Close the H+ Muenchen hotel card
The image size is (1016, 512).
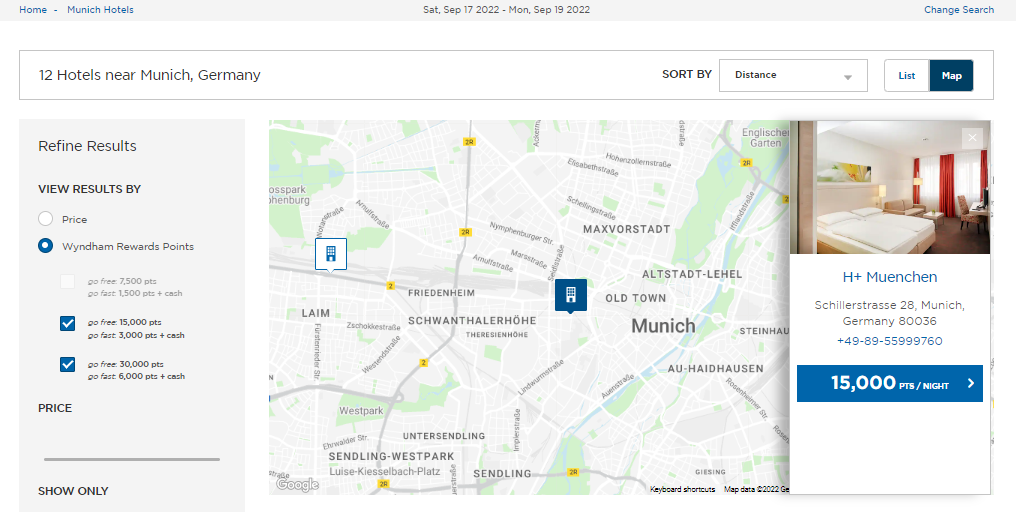click(x=972, y=137)
